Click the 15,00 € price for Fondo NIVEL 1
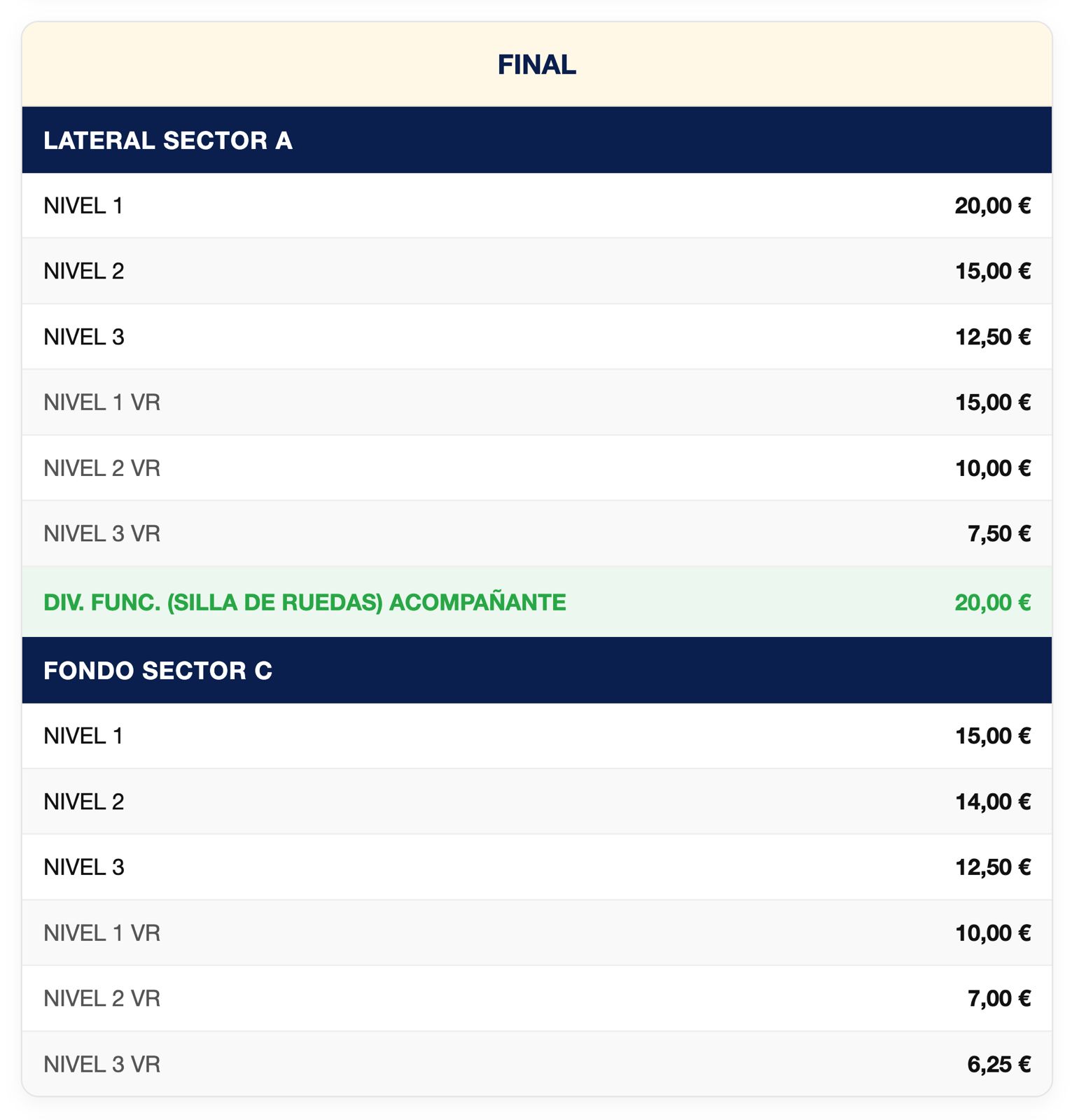Image resolution: width=1072 pixels, height=1120 pixels. pos(993,736)
